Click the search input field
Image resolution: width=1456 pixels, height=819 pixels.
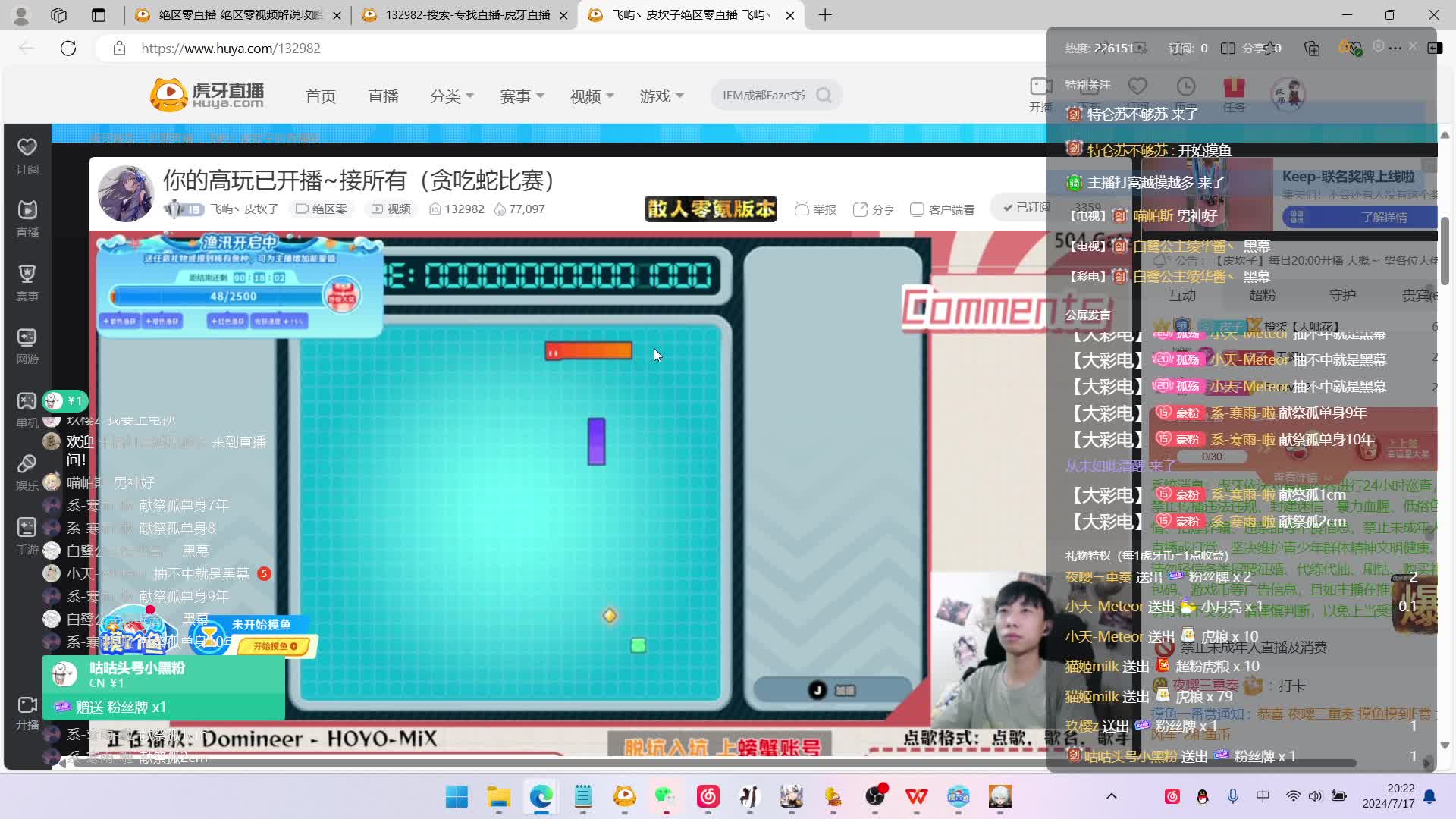tap(763, 96)
